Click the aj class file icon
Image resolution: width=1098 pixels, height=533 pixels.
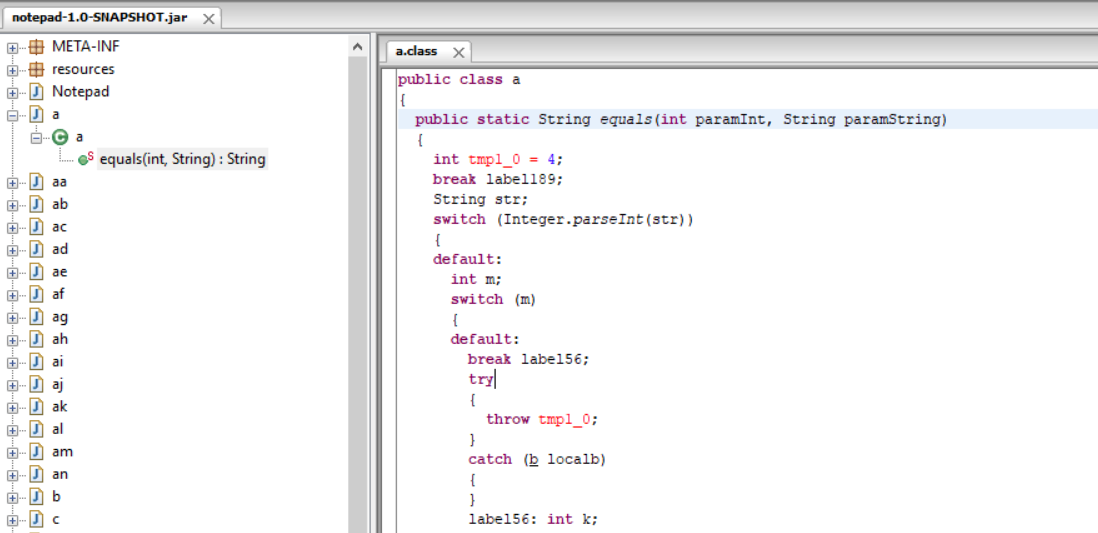pos(36,384)
